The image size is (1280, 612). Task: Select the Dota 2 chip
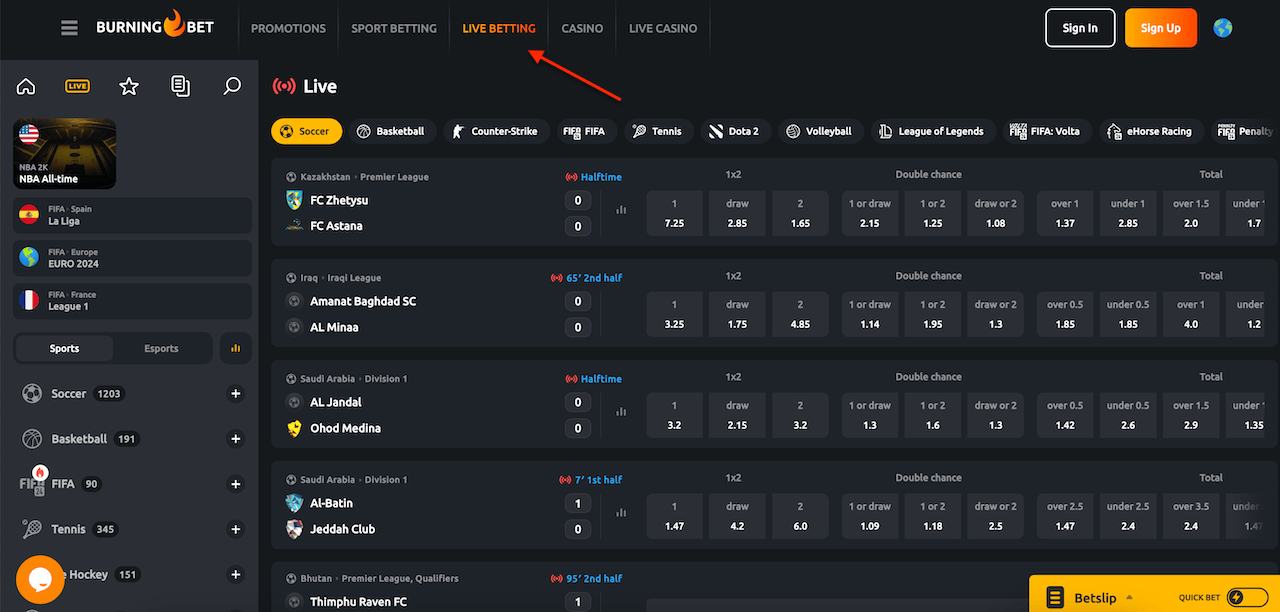click(x=735, y=131)
